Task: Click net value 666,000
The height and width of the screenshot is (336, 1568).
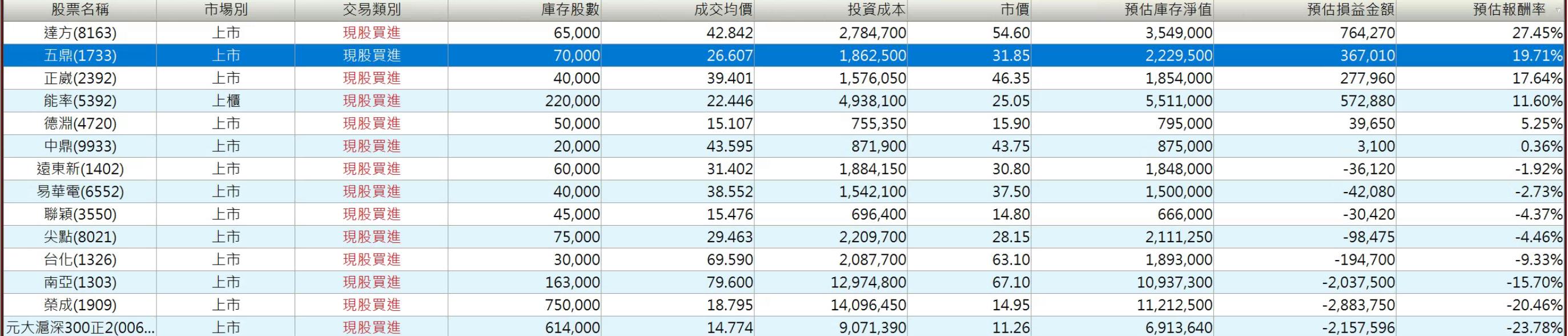Action: pyautogui.click(x=1186, y=214)
